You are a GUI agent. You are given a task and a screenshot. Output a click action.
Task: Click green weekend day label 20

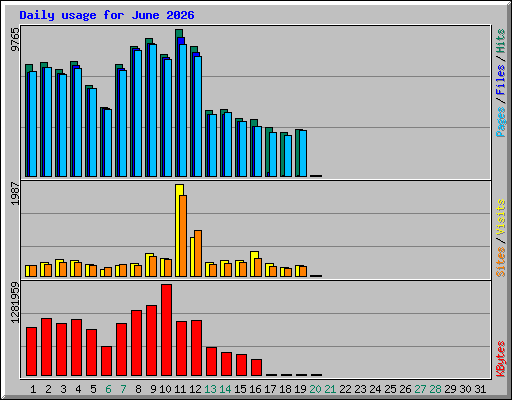pyautogui.click(x=315, y=389)
